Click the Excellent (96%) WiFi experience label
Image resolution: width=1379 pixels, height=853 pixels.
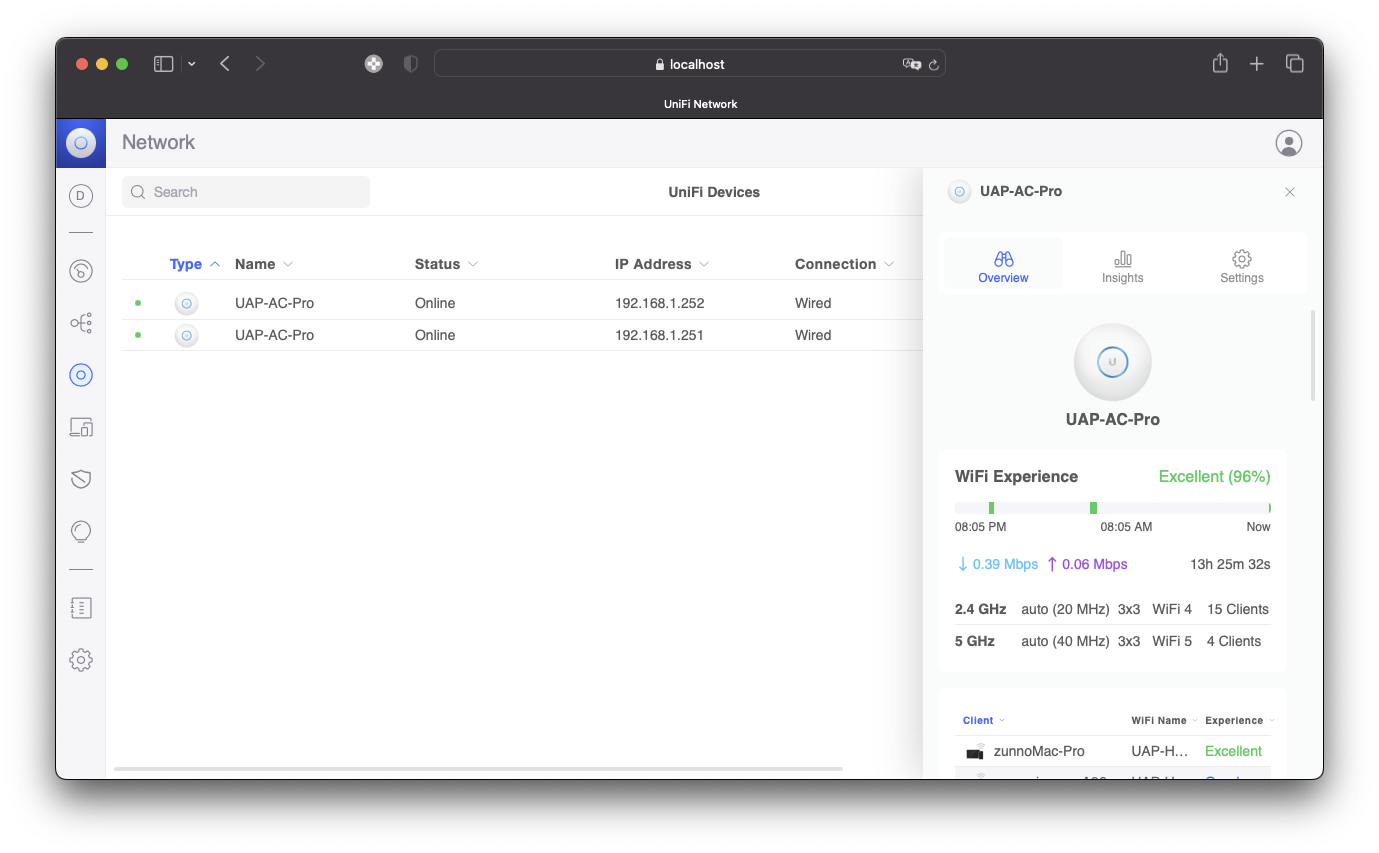(1214, 477)
